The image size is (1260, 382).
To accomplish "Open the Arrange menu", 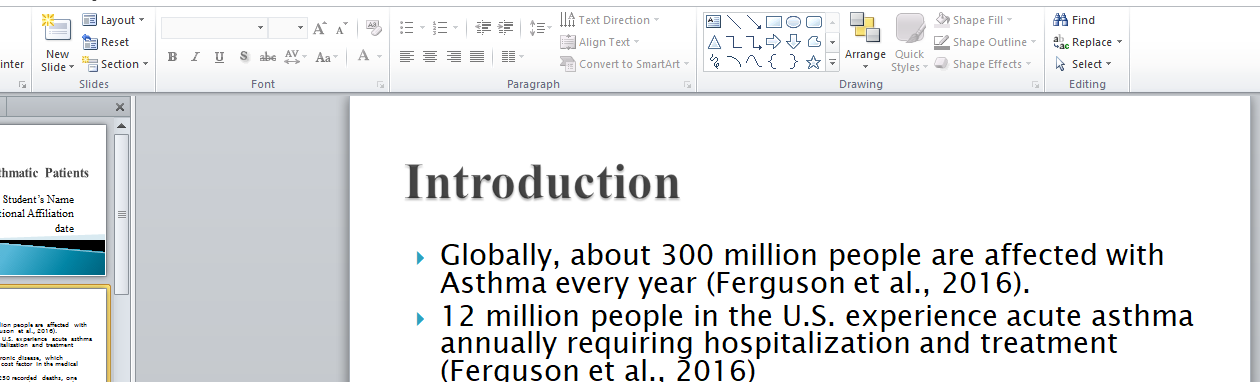I will coord(865,42).
